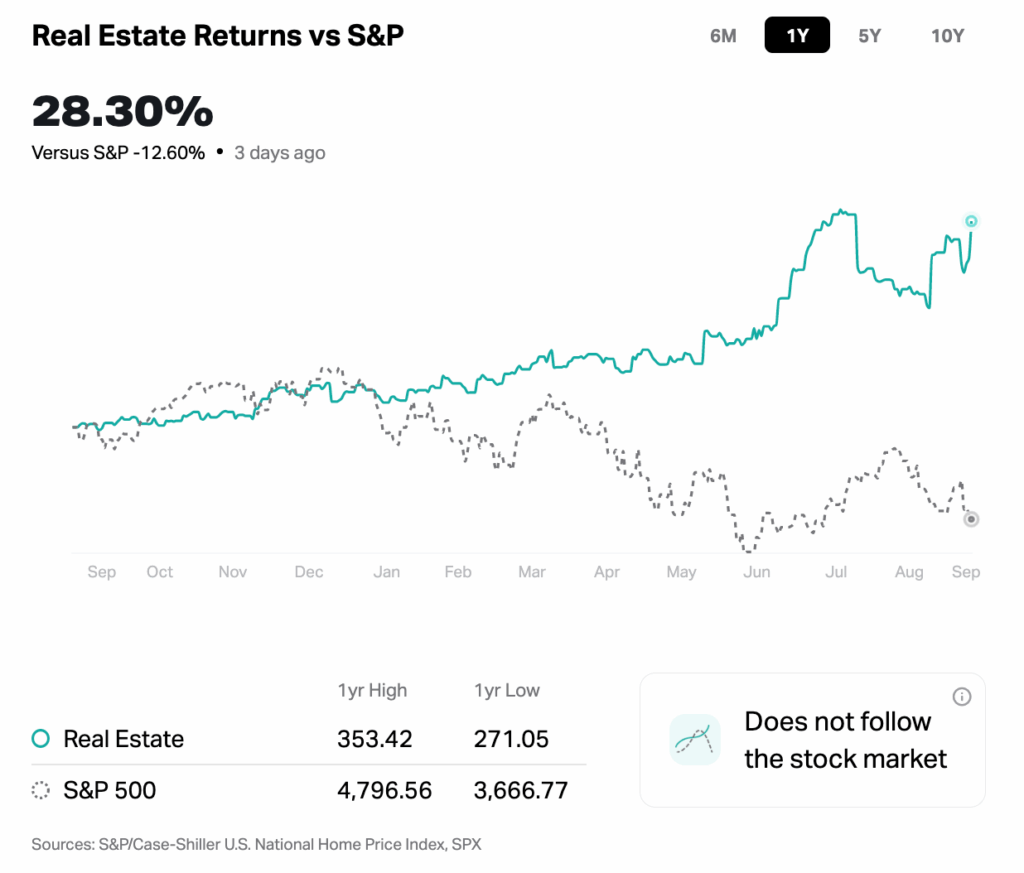This screenshot has width=1024, height=873.
Task: Click the Real Estate legend label
Action: [x=123, y=739]
